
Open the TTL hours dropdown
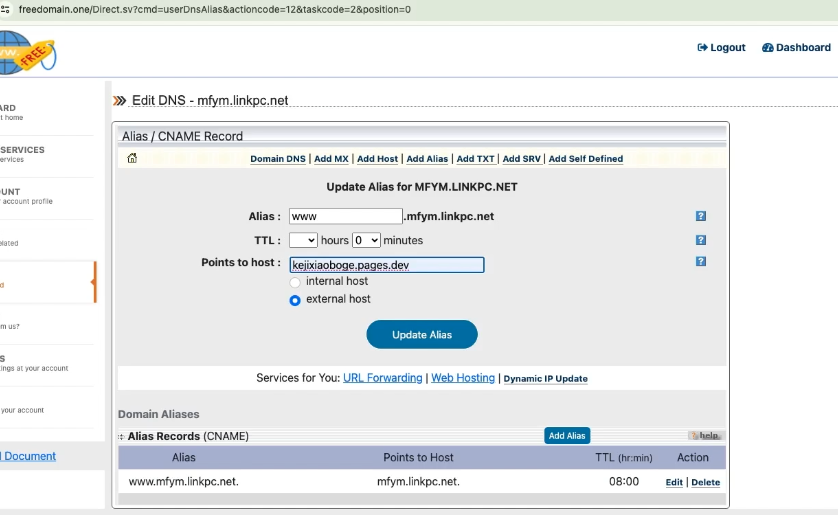click(303, 240)
